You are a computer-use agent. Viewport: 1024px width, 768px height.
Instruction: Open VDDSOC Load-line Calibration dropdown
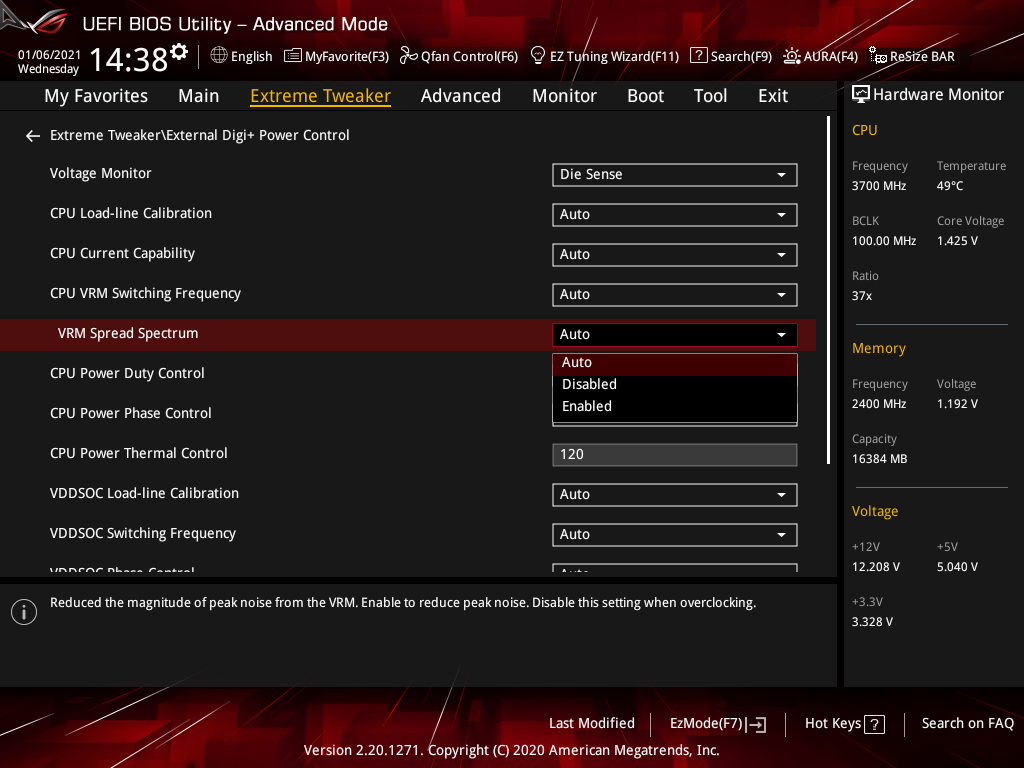(675, 495)
